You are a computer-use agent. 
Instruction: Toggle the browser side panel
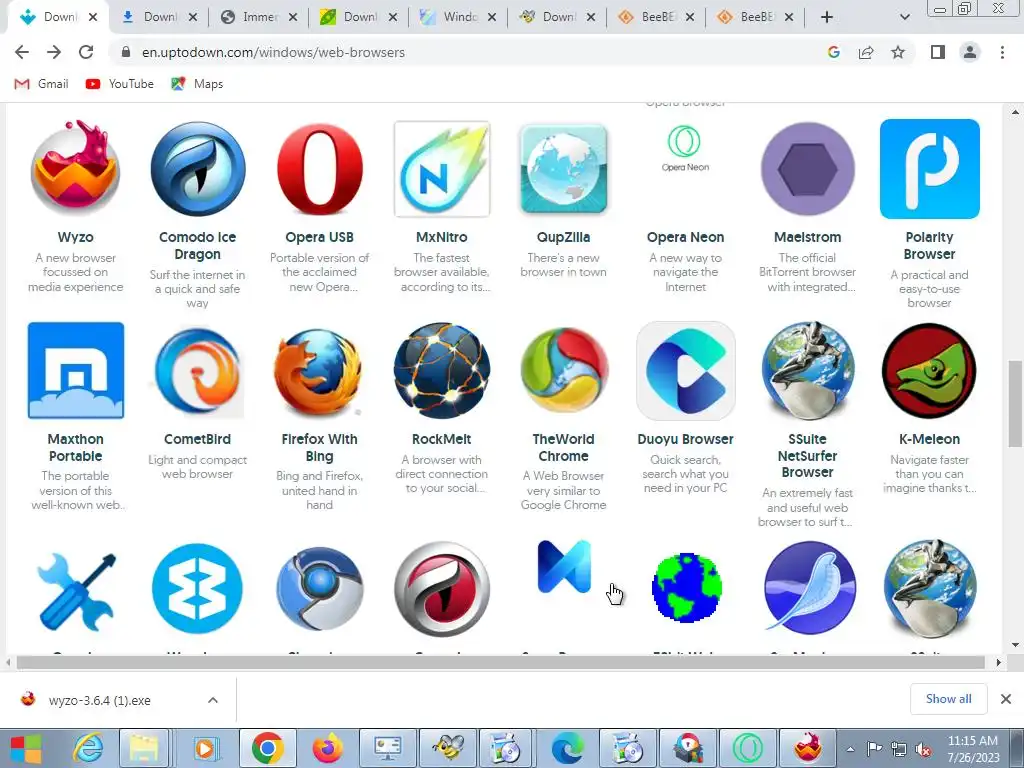938,52
